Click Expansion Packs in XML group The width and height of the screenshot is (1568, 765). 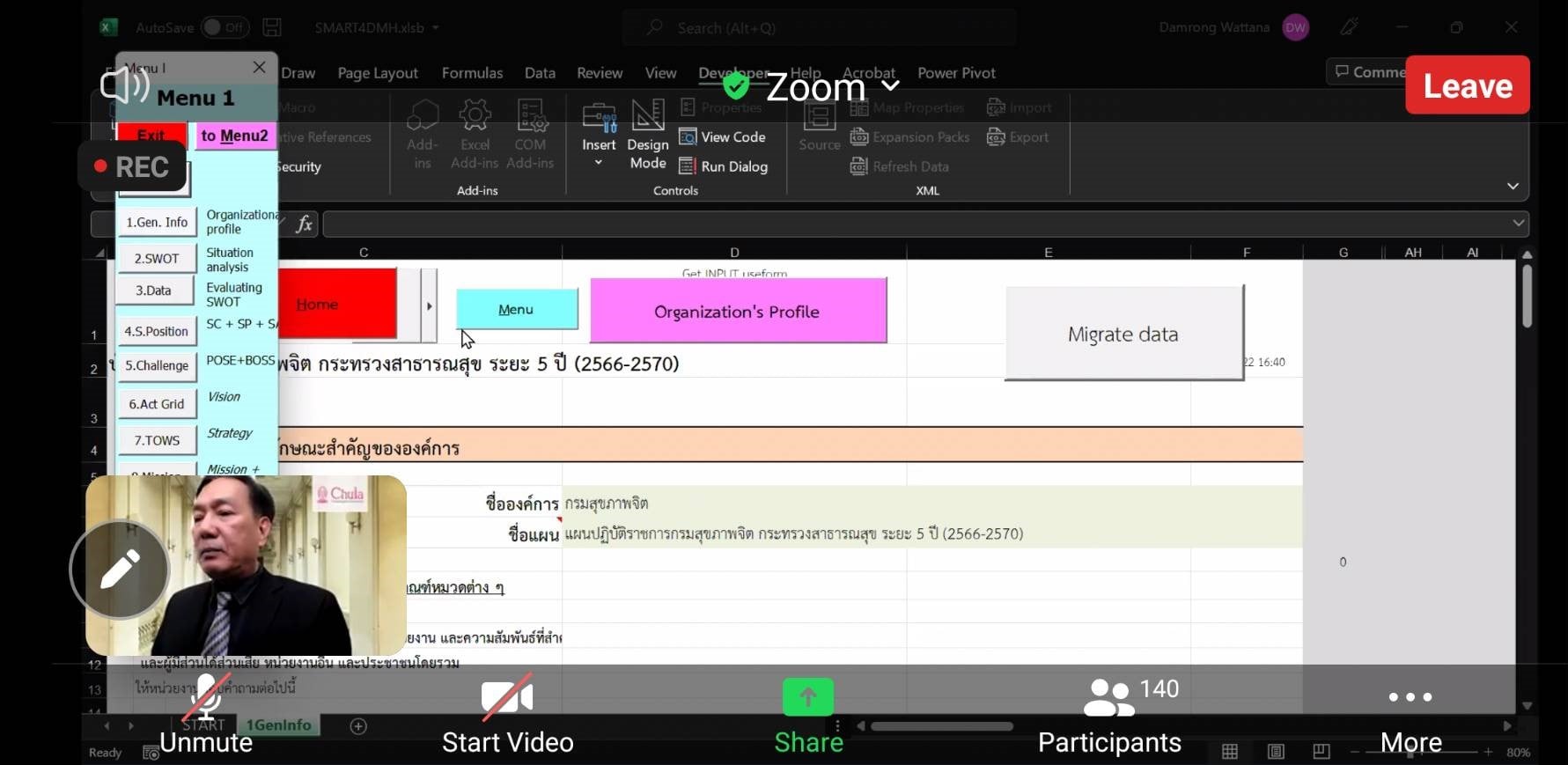[910, 136]
